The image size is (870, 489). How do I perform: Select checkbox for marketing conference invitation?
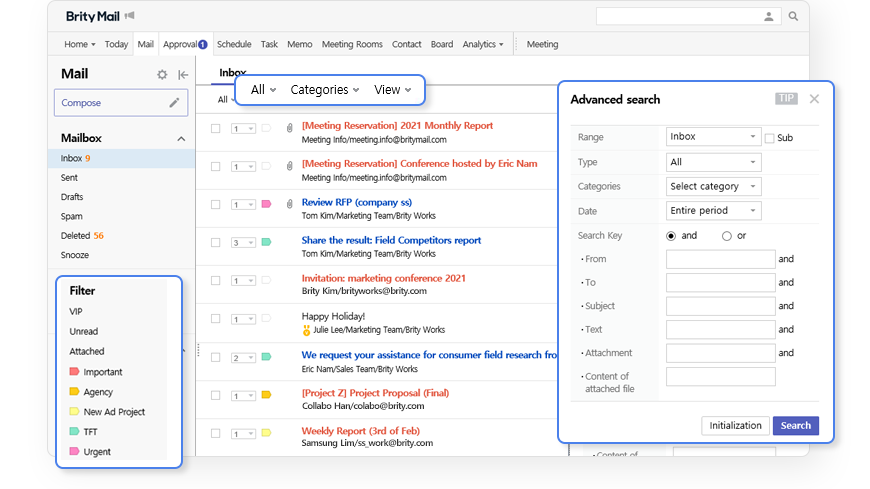(215, 280)
